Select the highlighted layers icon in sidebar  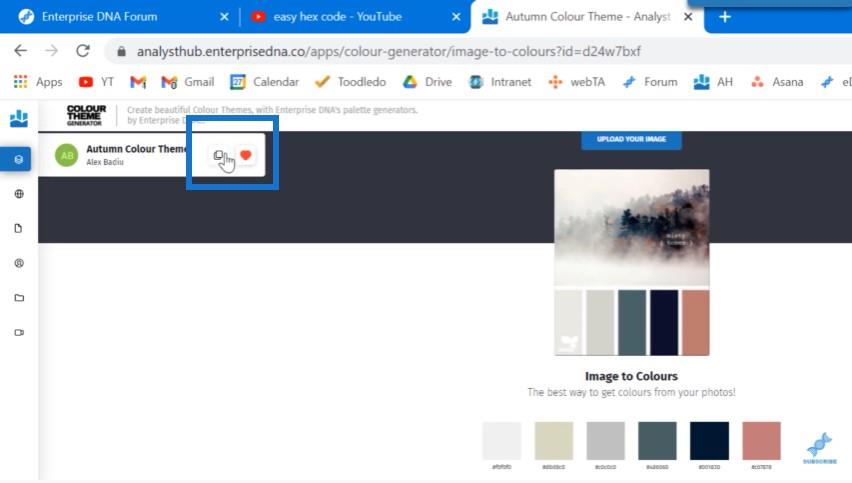(x=16, y=159)
